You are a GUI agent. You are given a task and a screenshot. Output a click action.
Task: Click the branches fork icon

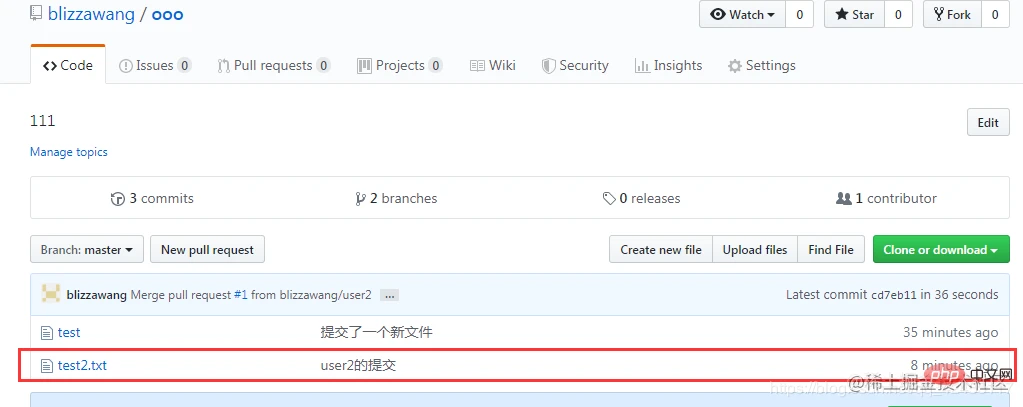[360, 199]
